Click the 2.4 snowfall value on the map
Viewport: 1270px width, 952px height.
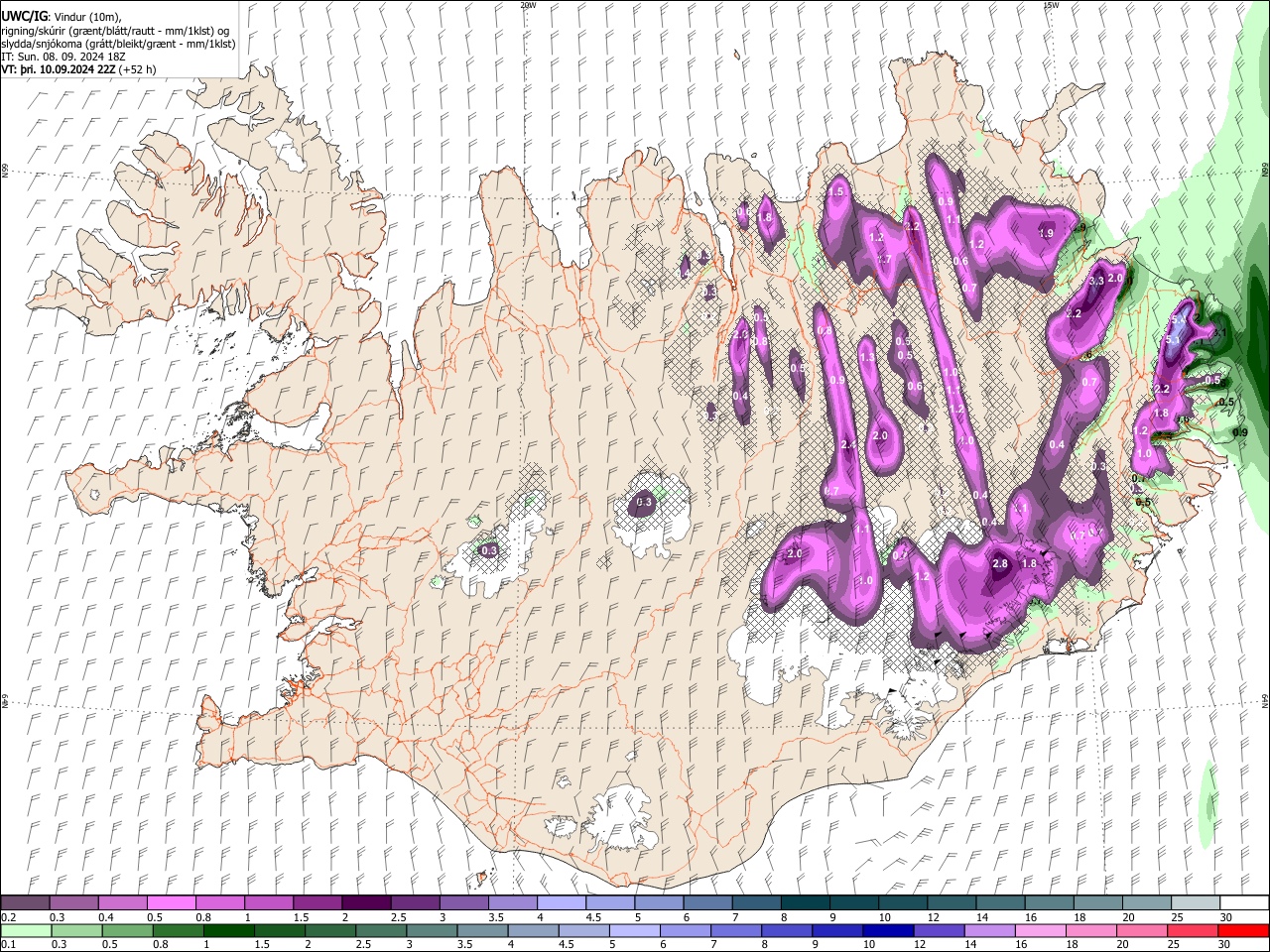pyautogui.click(x=848, y=445)
